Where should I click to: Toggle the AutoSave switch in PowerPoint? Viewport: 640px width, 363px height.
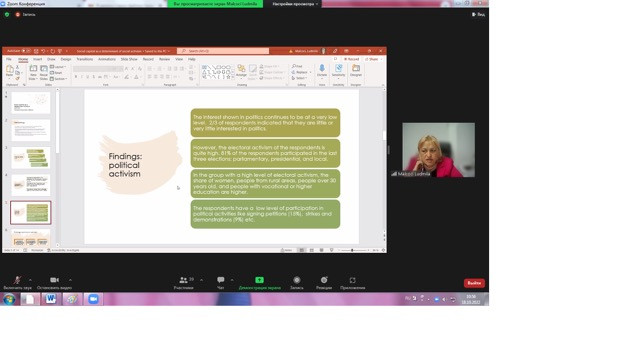pos(26,51)
